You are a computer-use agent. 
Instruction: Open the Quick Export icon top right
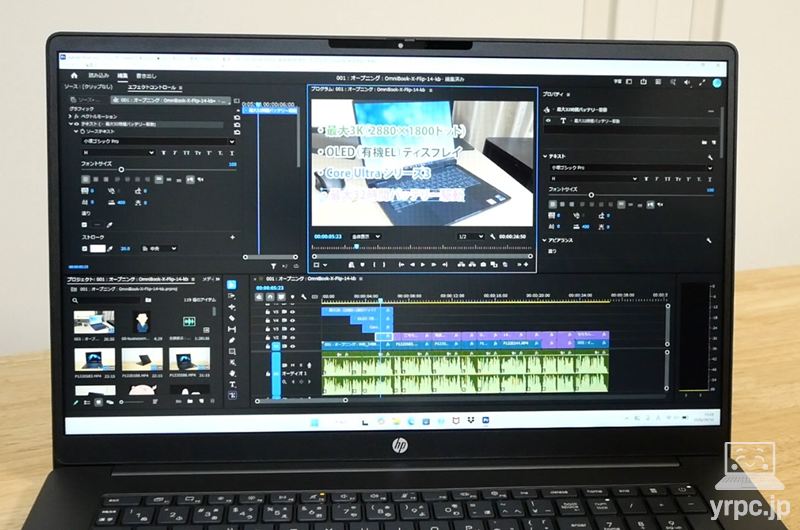(x=643, y=82)
